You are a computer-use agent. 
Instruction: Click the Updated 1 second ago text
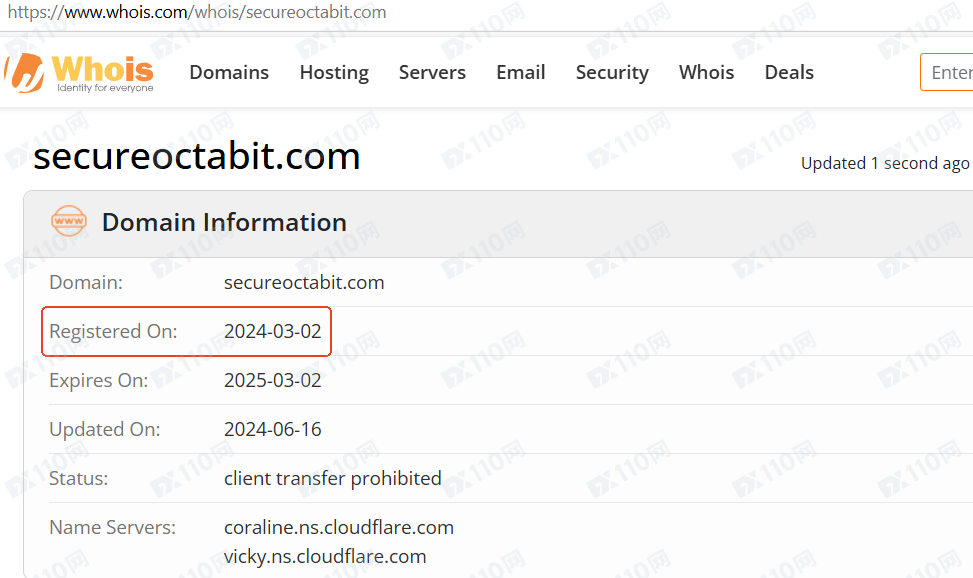(x=885, y=163)
